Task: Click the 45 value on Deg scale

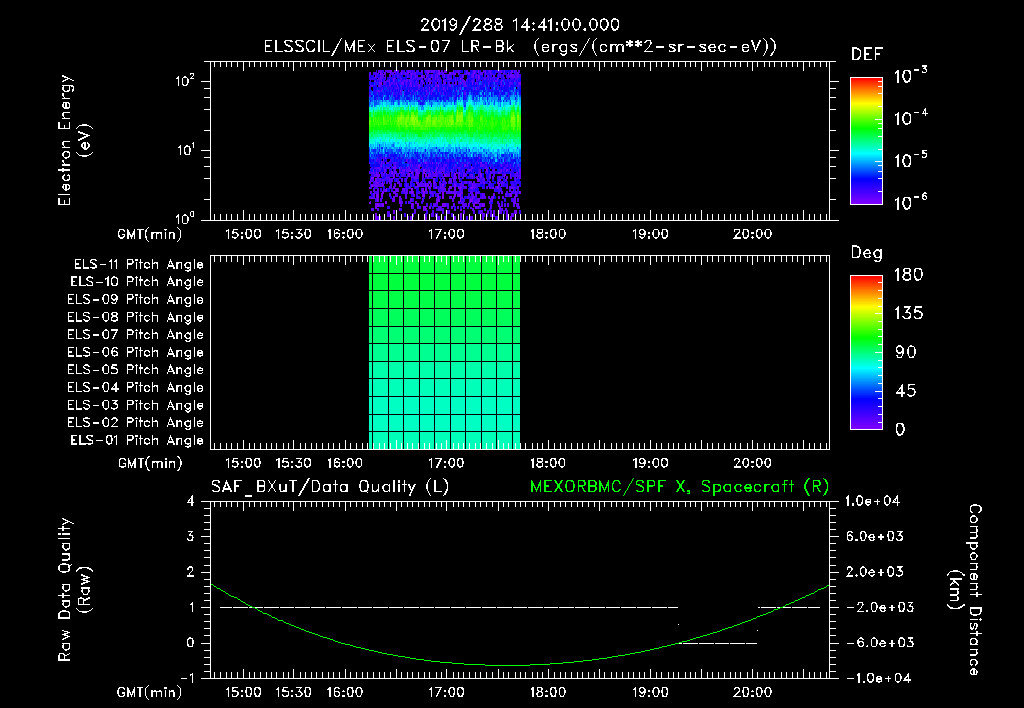Action: click(x=906, y=391)
